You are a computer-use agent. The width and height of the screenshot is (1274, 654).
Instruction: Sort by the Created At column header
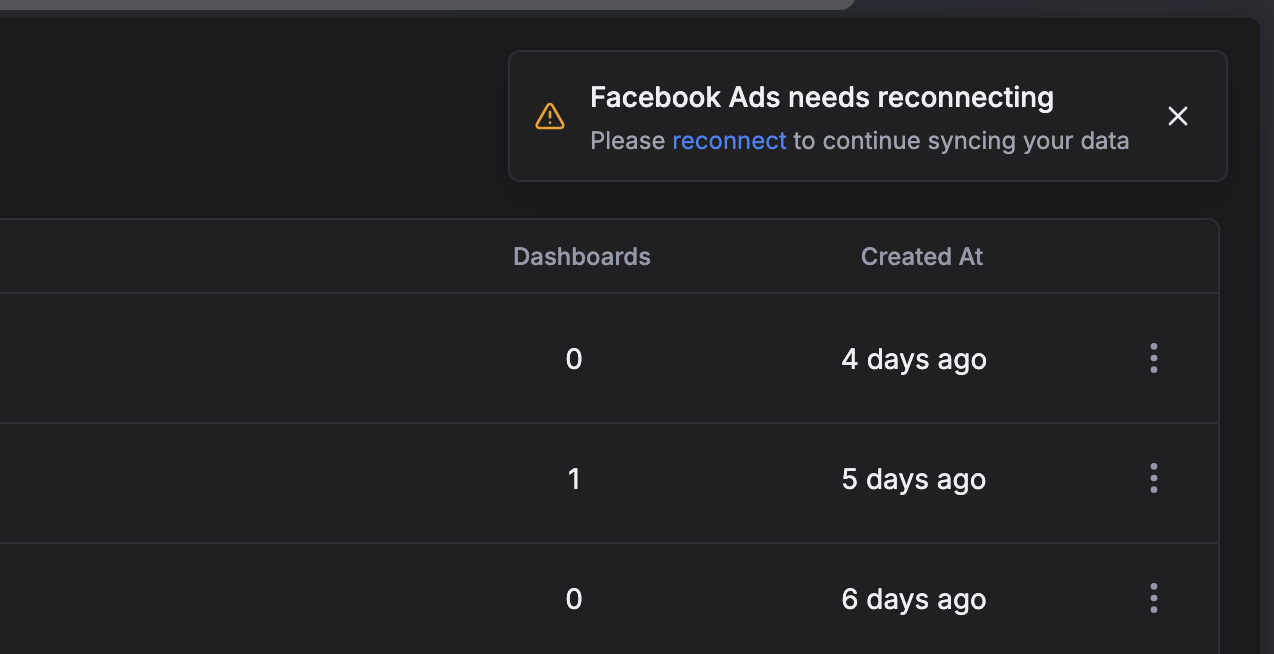click(922, 257)
